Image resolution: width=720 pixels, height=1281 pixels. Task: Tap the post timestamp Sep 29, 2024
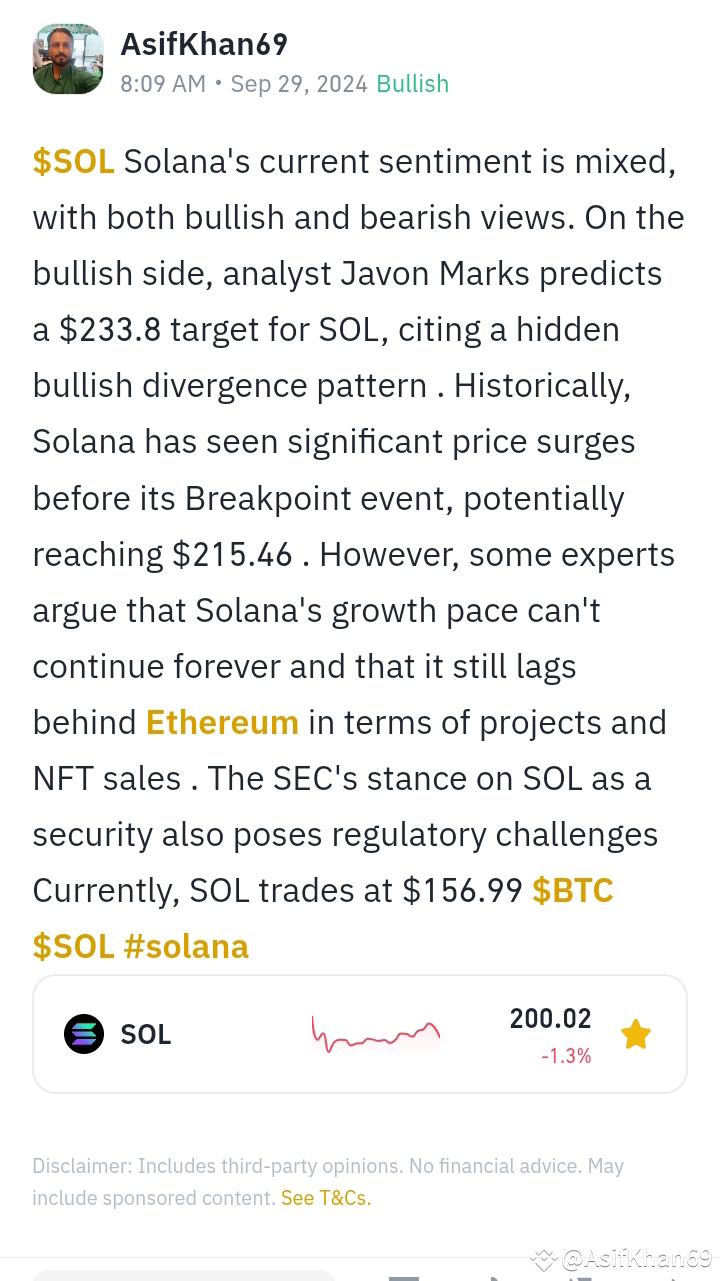pos(299,84)
